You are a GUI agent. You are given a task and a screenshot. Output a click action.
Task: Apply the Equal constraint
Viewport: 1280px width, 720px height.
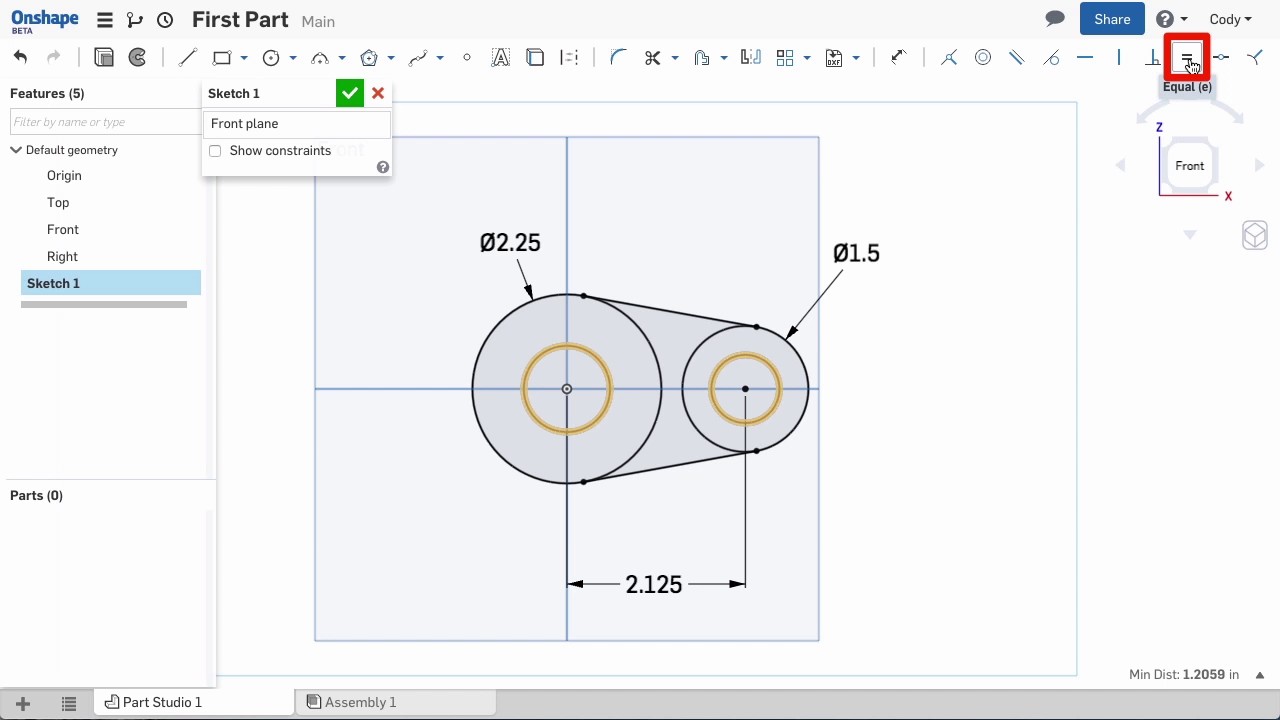coord(1187,58)
